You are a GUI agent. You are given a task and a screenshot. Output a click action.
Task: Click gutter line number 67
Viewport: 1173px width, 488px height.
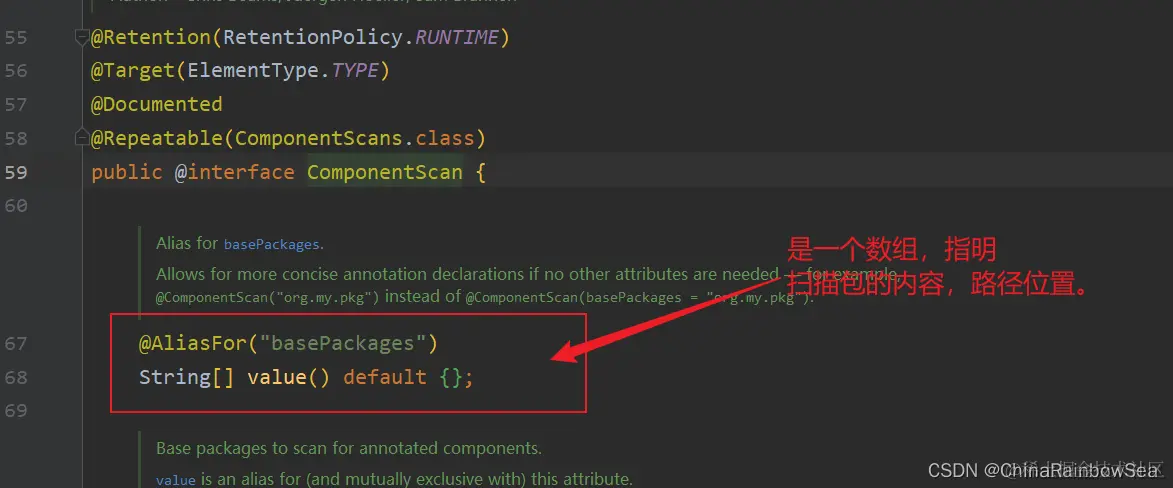pos(16,344)
